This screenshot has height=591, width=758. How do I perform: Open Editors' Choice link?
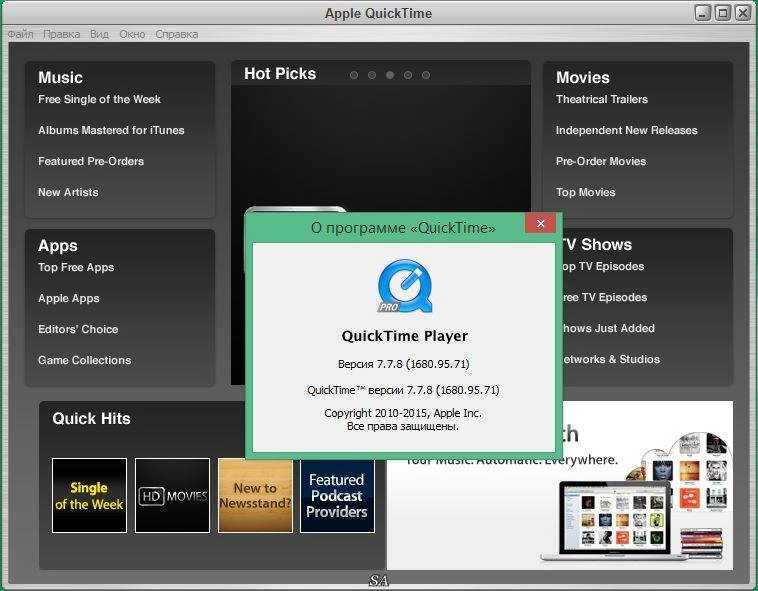pos(78,329)
